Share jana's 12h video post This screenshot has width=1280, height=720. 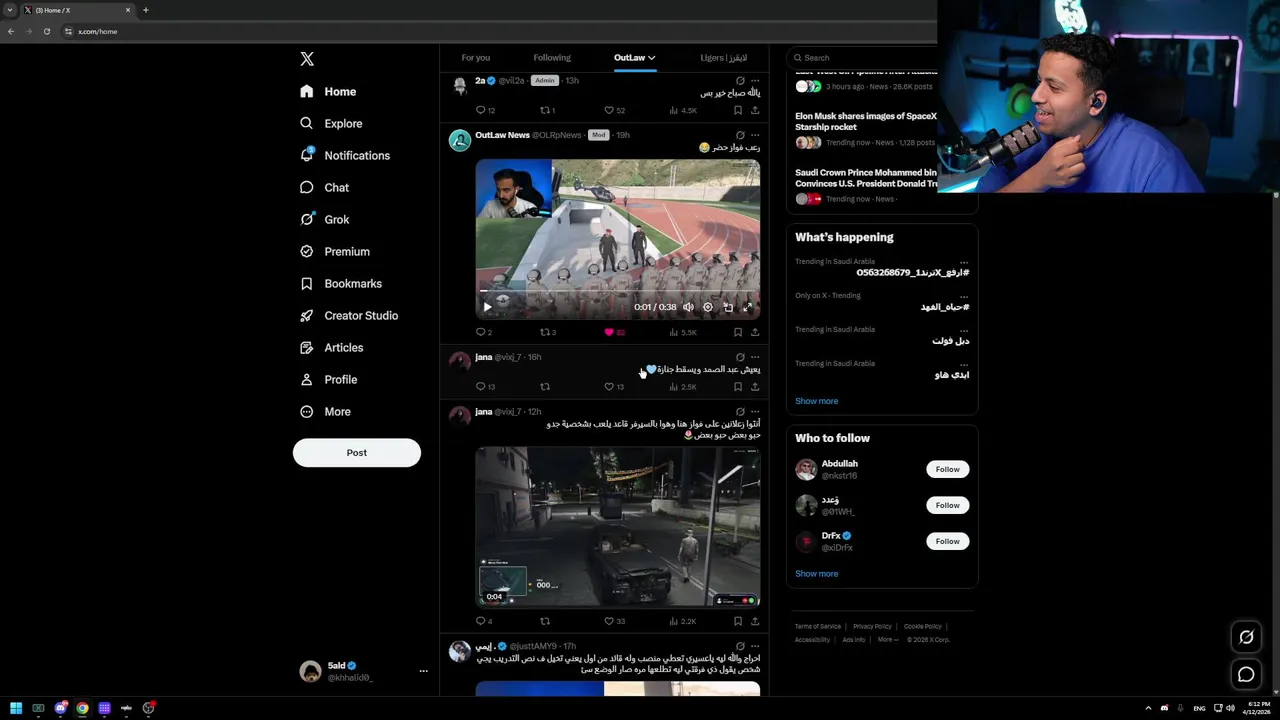click(754, 621)
